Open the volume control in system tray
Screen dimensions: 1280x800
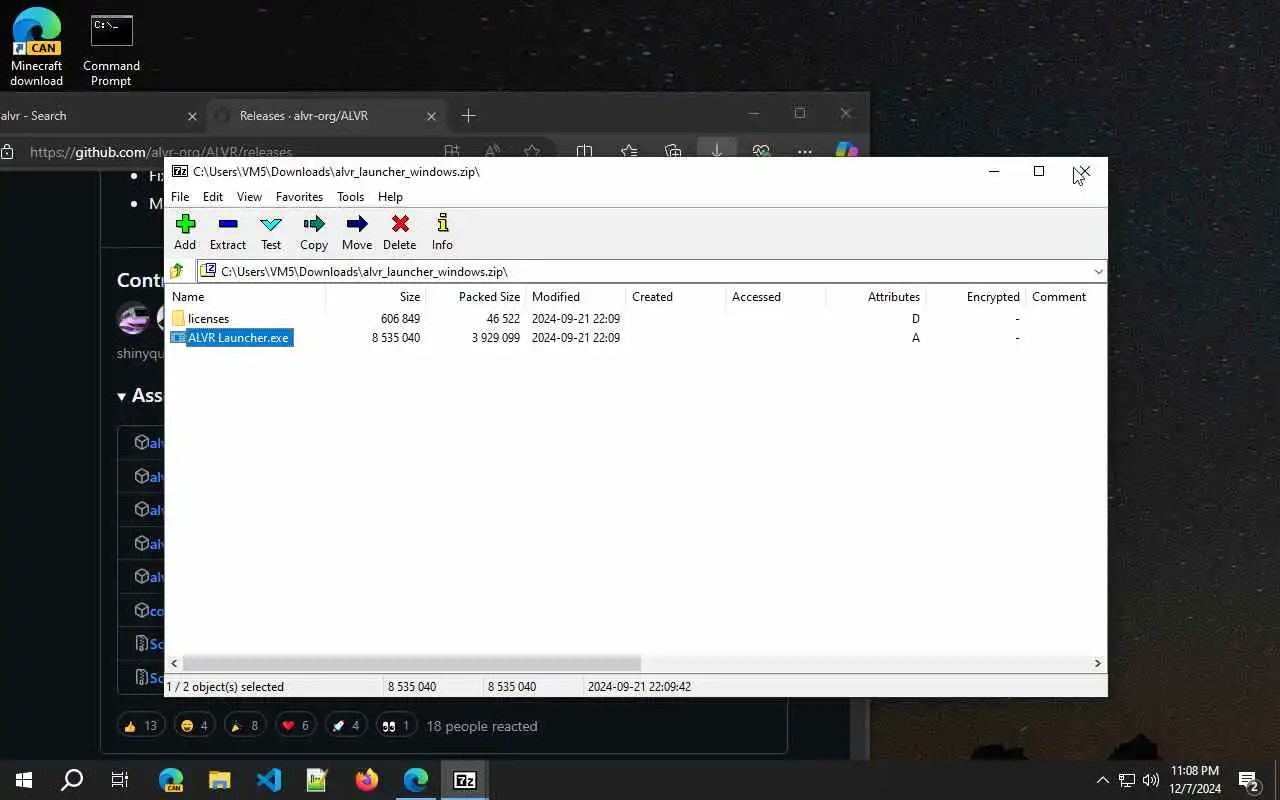coord(1151,780)
